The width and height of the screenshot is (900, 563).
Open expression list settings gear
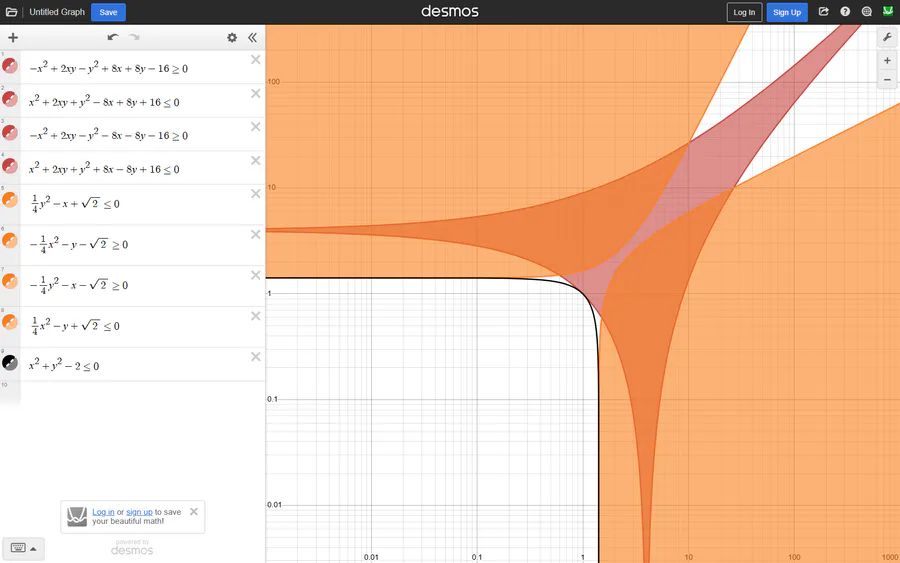pyautogui.click(x=232, y=38)
